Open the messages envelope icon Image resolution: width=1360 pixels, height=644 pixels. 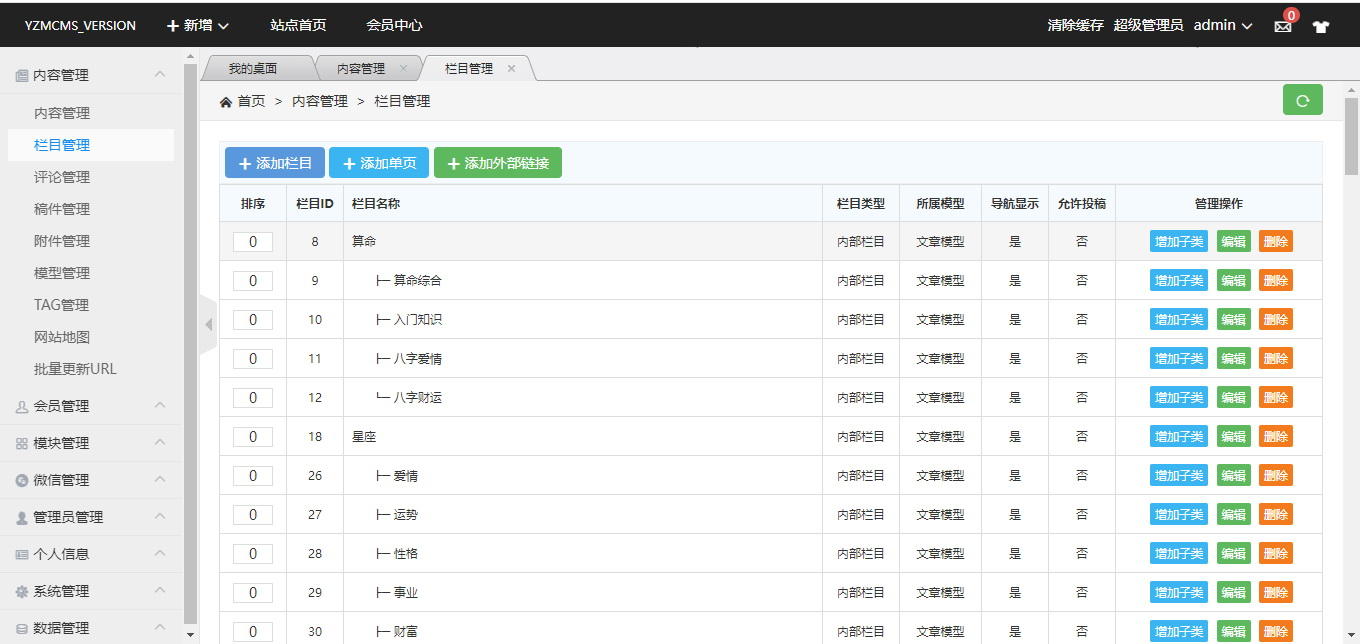1283,27
